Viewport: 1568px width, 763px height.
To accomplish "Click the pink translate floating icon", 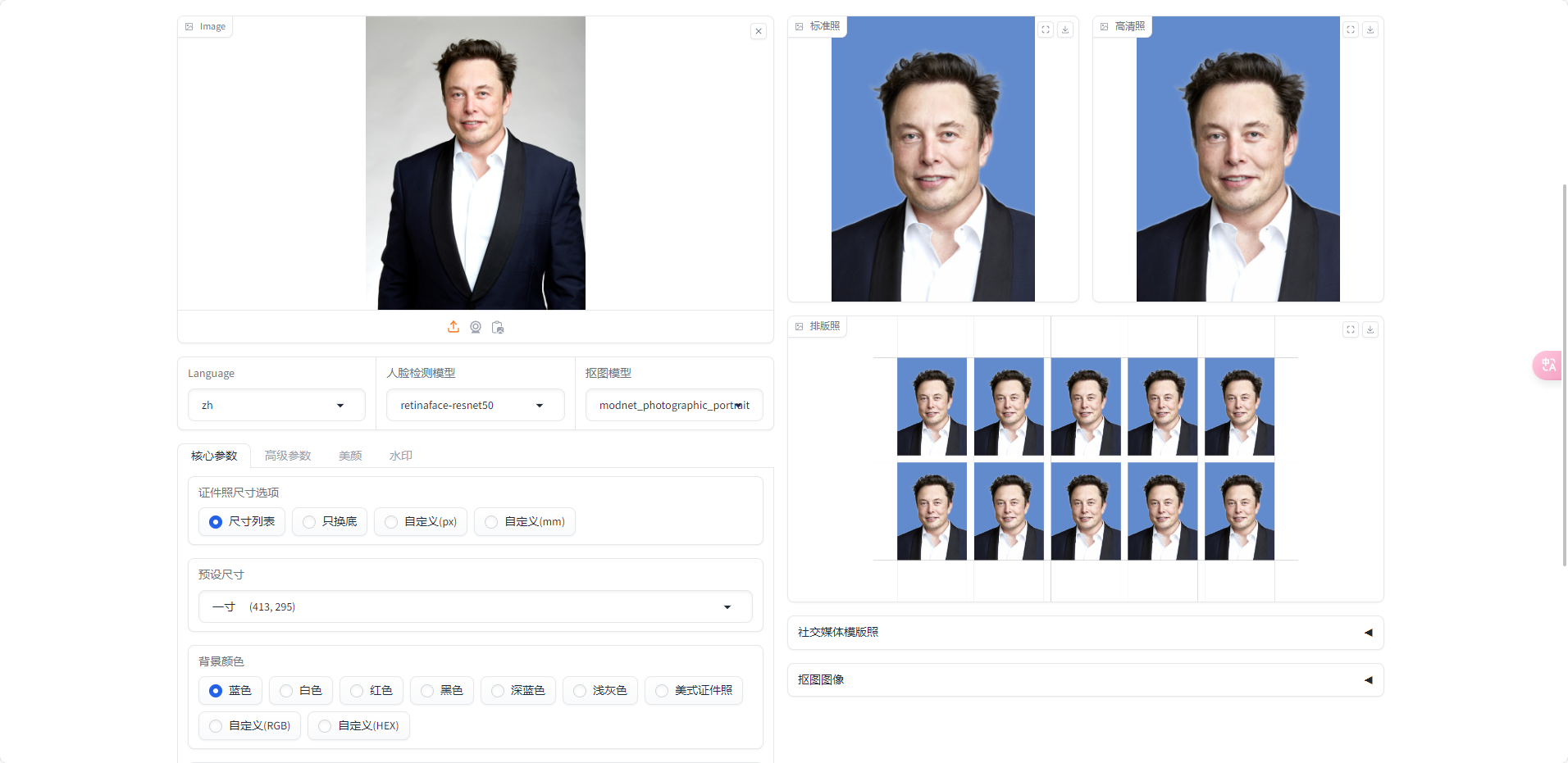I will [x=1548, y=365].
